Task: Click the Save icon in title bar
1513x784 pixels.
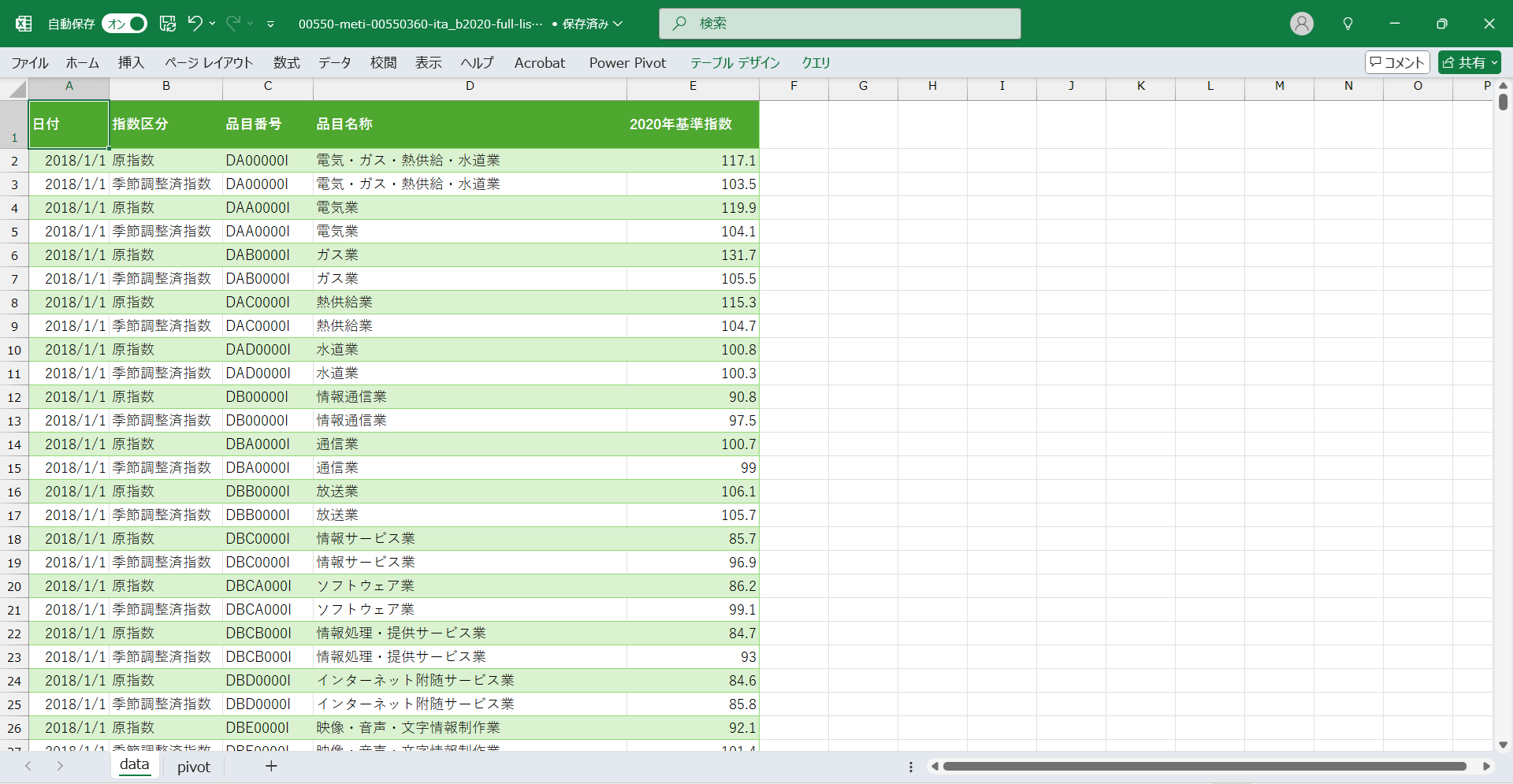Action: coord(168,24)
